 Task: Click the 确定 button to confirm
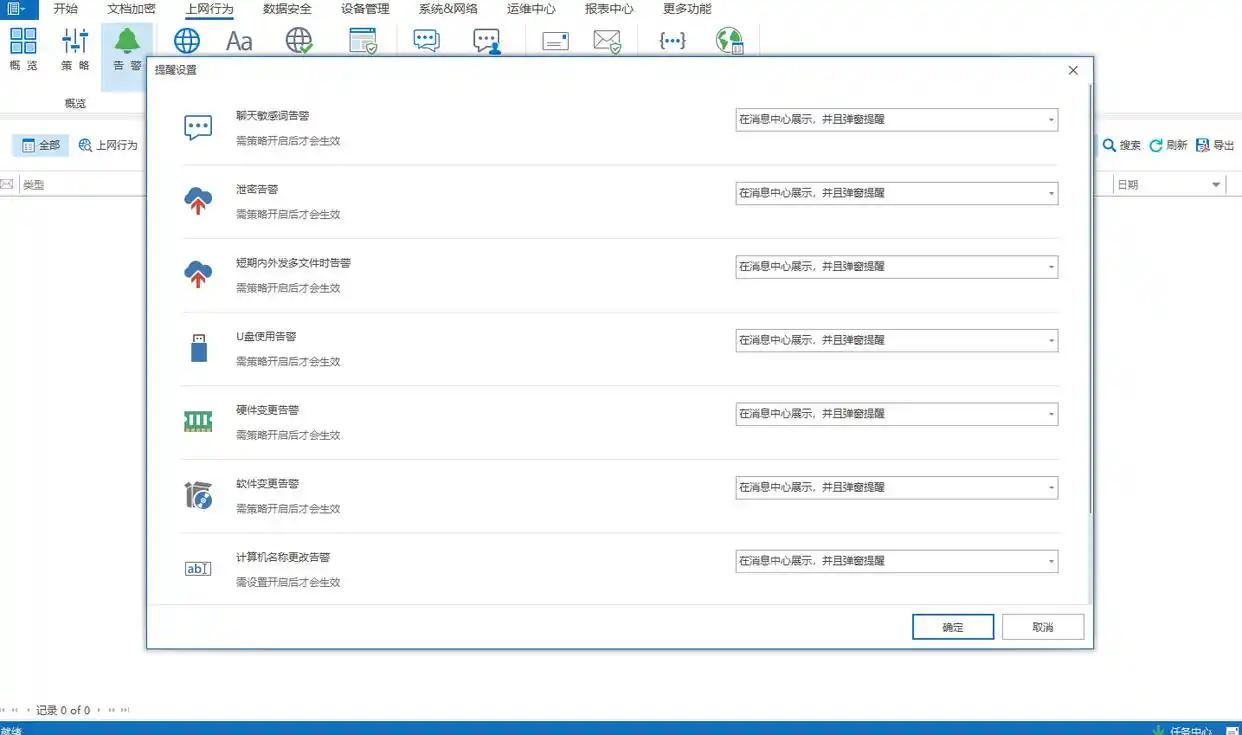952,627
